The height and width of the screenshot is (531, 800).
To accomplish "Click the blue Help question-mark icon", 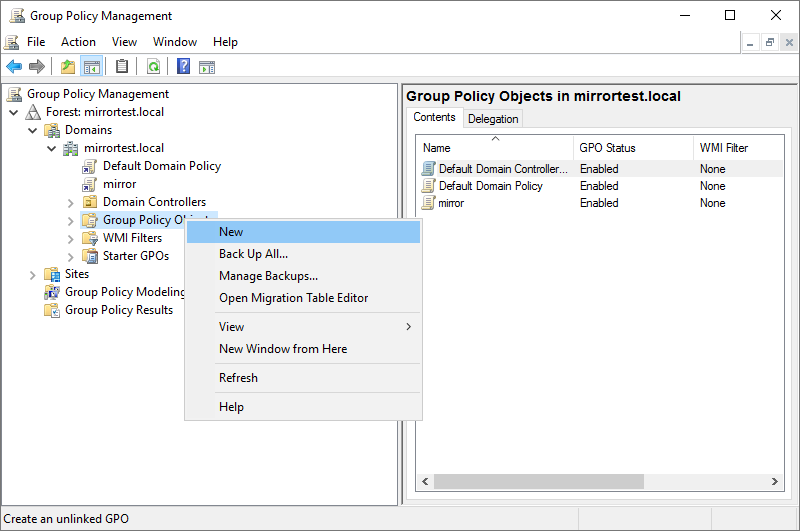I will click(x=183, y=66).
